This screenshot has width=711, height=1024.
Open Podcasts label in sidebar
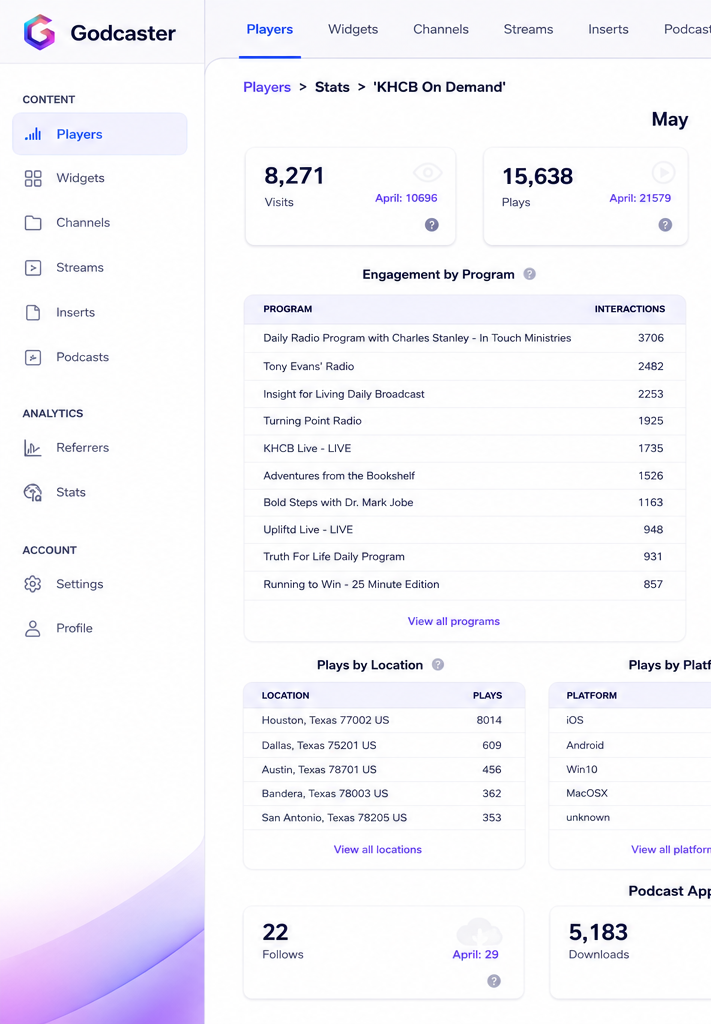[x=82, y=357]
